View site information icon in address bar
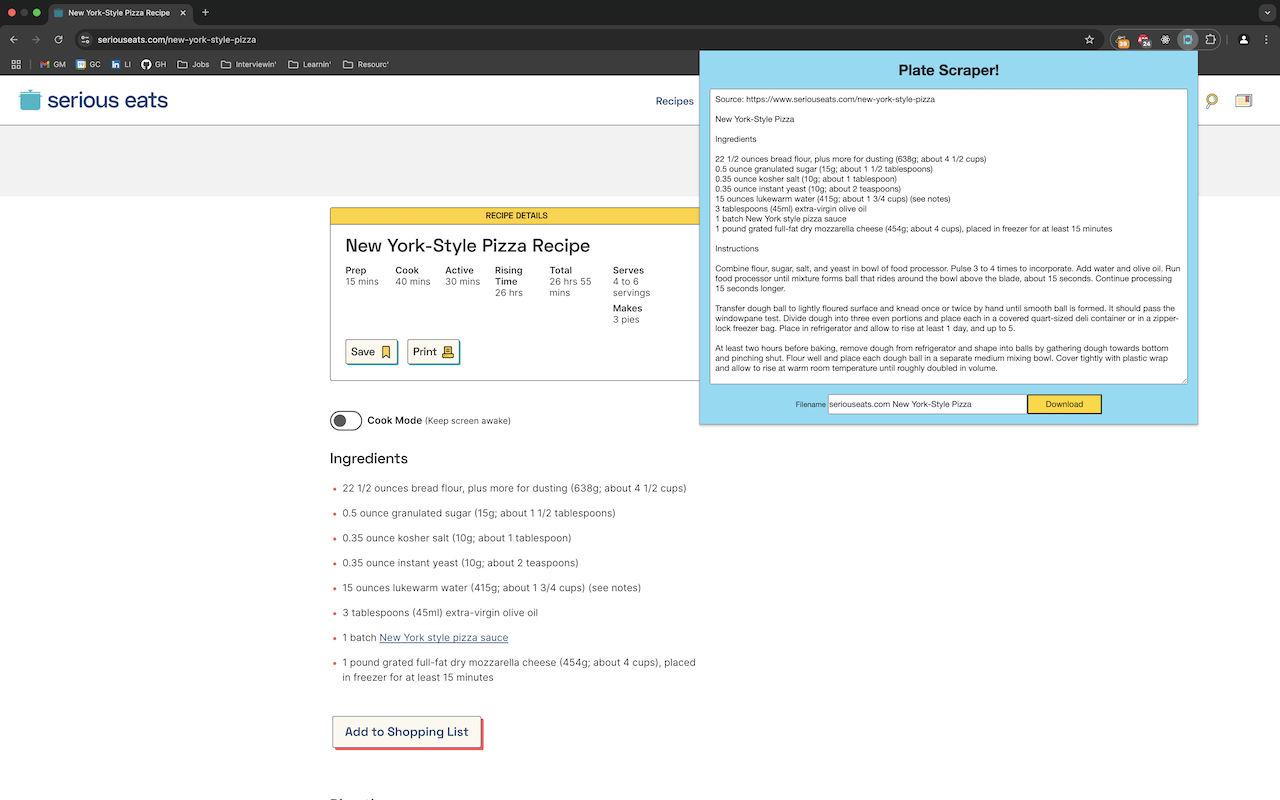The width and height of the screenshot is (1280, 800). coord(86,40)
